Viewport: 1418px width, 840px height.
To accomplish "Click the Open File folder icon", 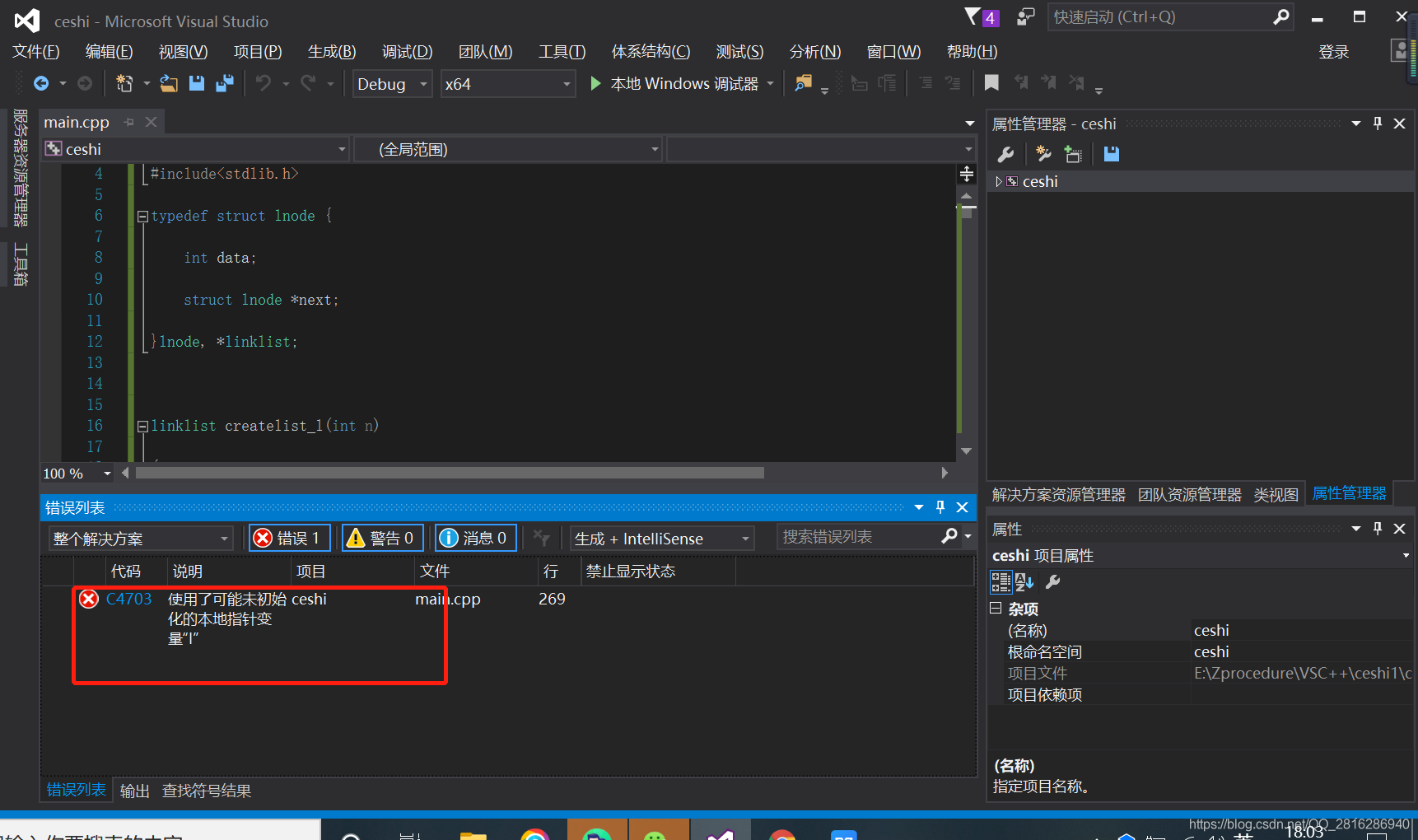I will tap(169, 83).
